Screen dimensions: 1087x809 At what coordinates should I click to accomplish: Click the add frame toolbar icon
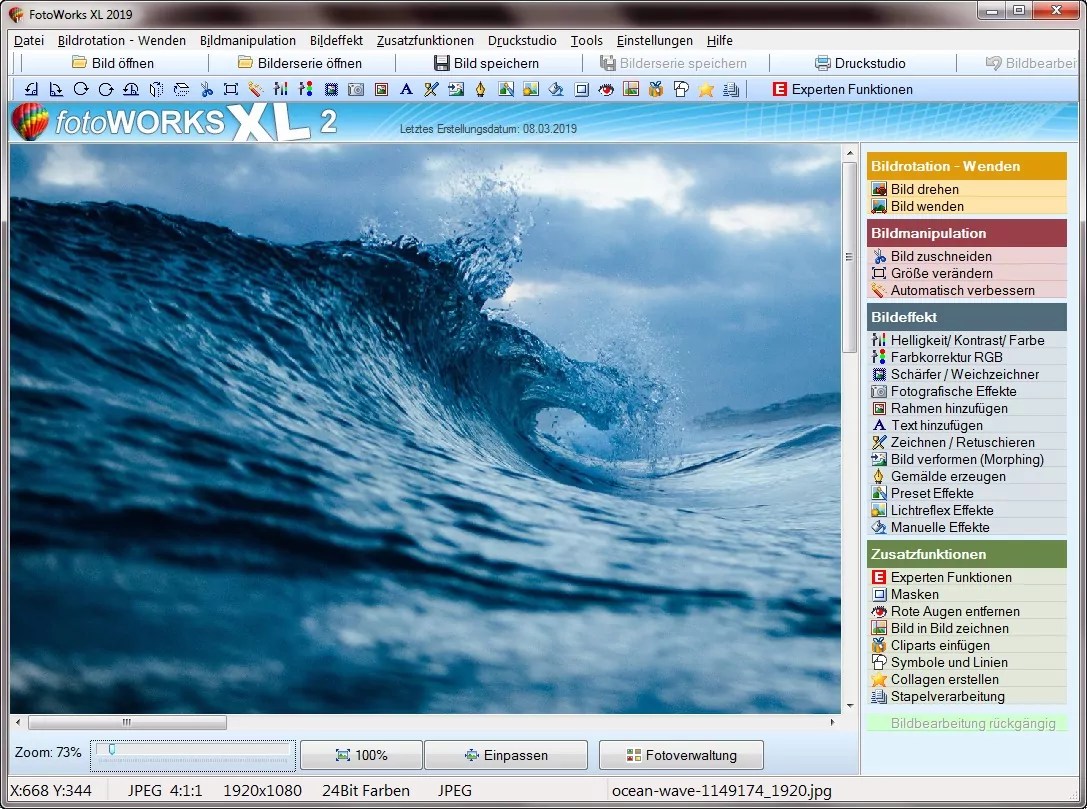tap(381, 89)
